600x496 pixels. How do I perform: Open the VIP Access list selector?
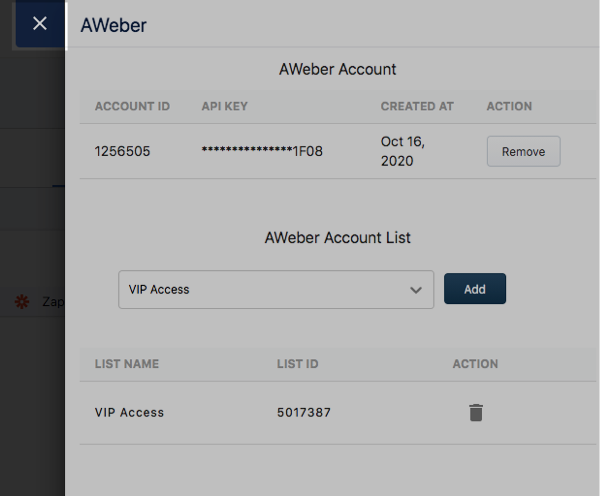(x=275, y=290)
